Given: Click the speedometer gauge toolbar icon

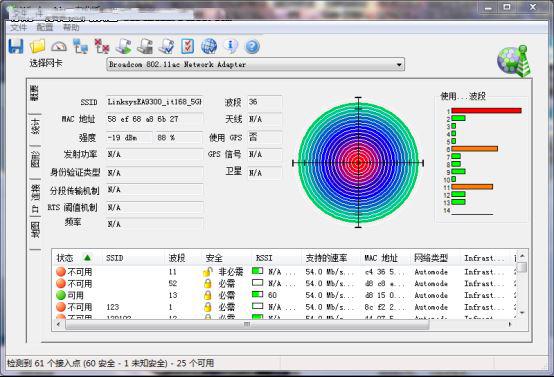Looking at the screenshot, I should (x=59, y=46).
